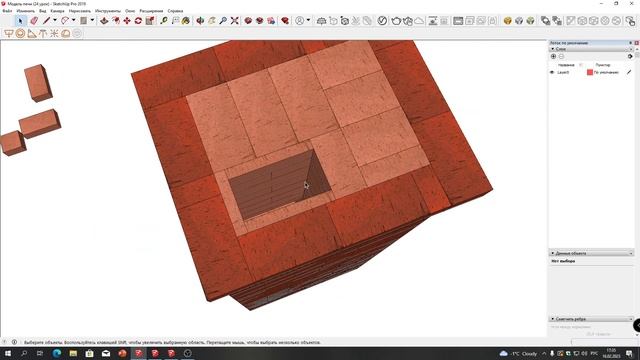Viewport: 640px width, 360px height.
Task: Click the checkmark-in-circle toolbar icon
Action: 382,20
